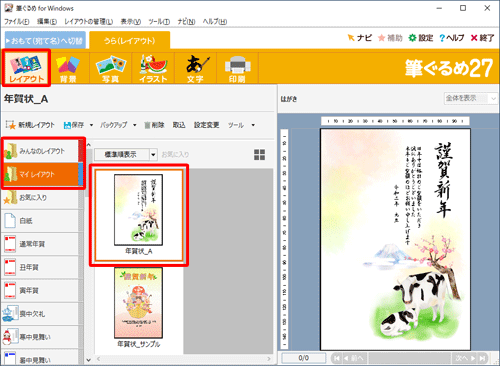Go to 次へ next page
The image size is (500, 366).
click(466, 358)
